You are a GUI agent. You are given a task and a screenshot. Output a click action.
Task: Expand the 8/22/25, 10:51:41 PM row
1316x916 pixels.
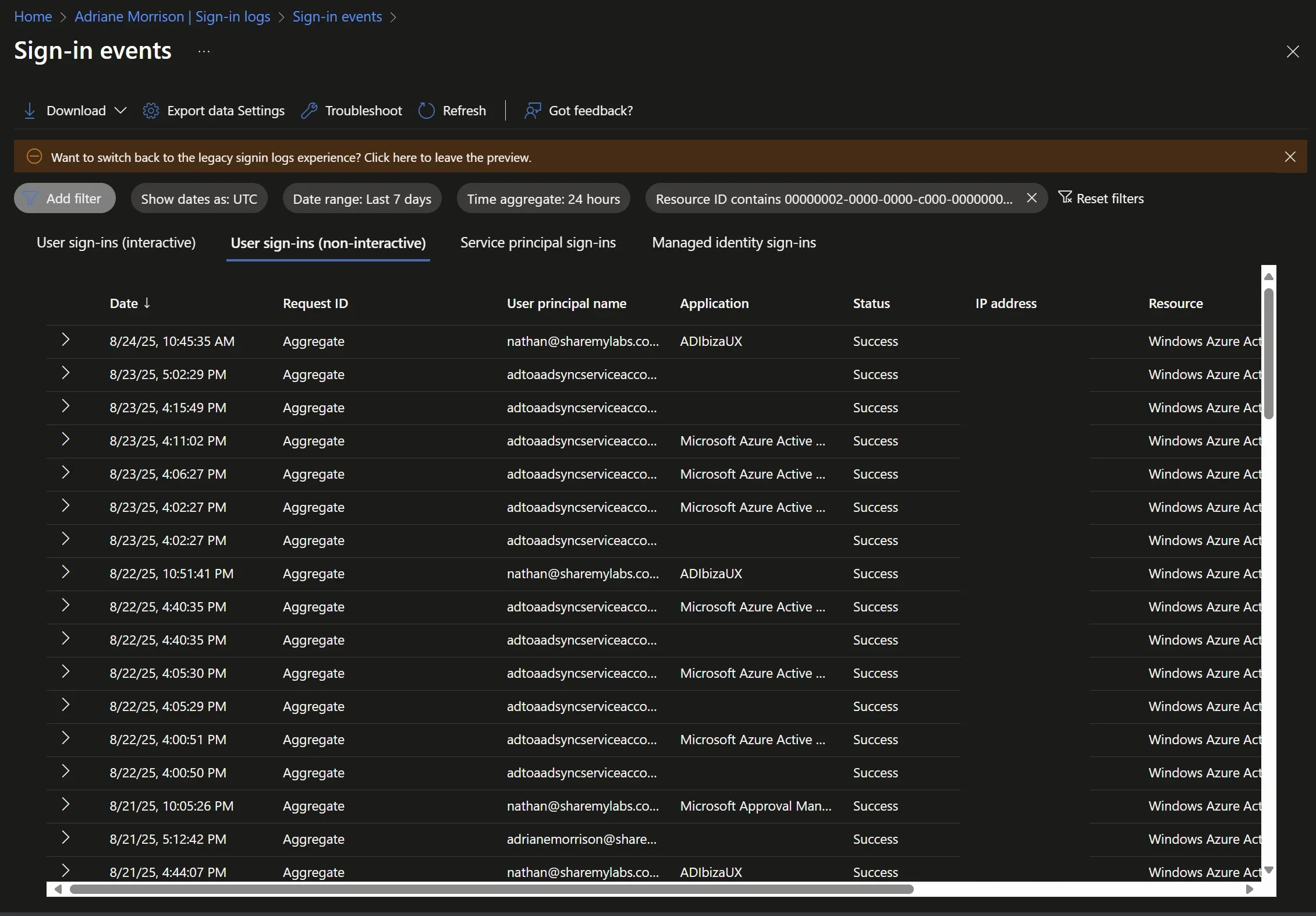pos(66,572)
